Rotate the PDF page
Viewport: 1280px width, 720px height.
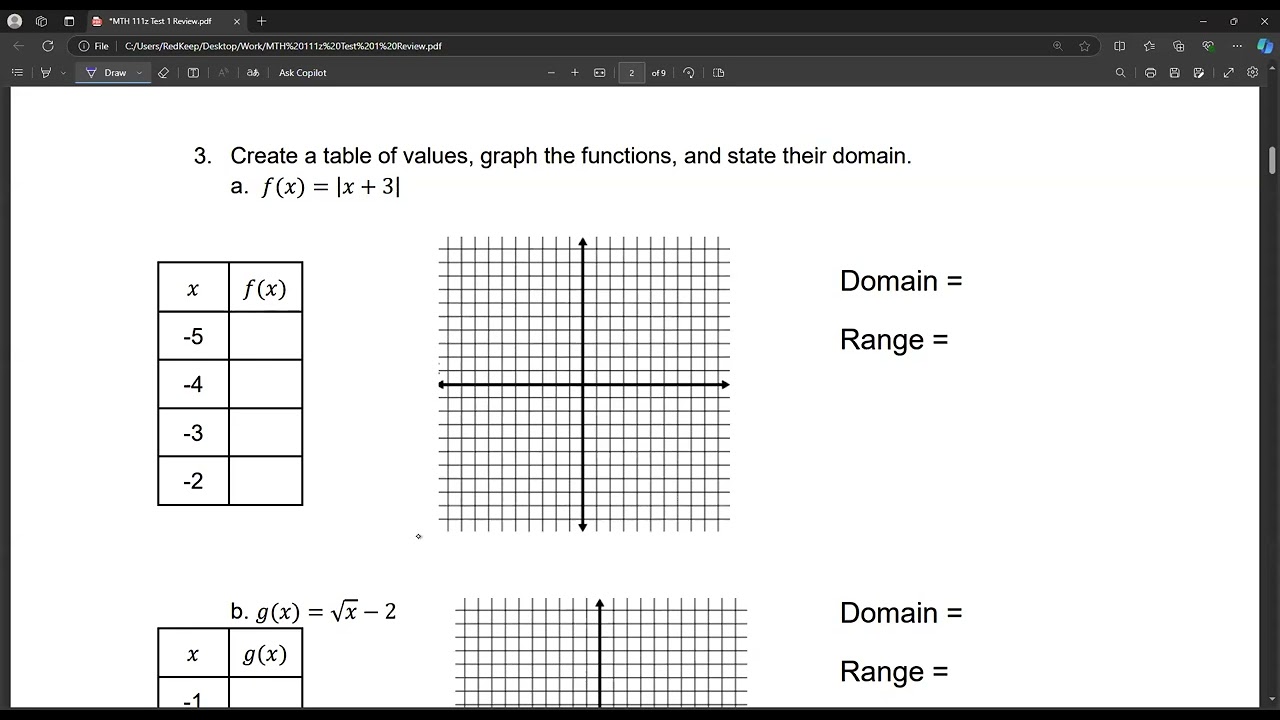click(x=689, y=73)
